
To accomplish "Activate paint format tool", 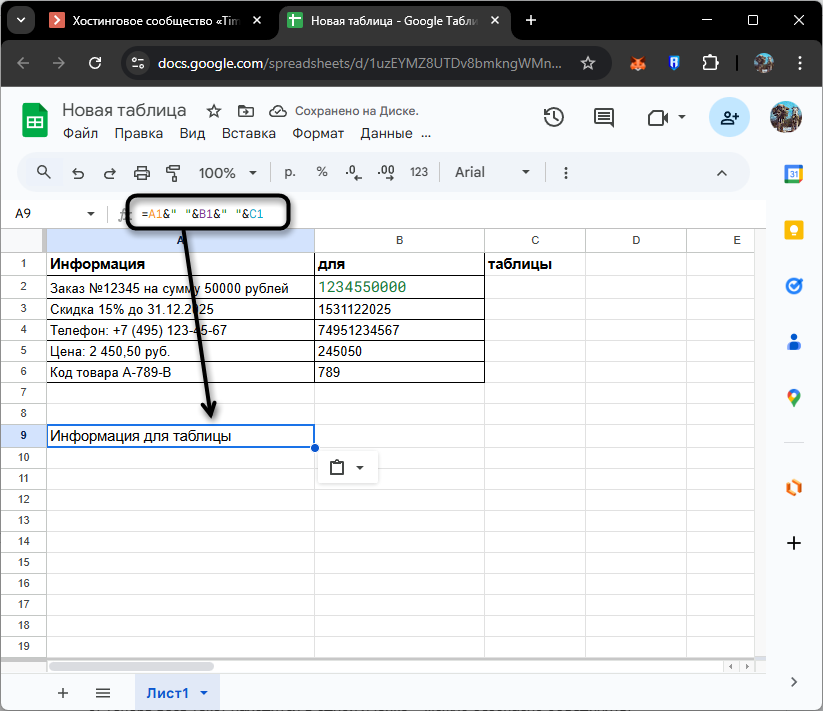I will pyautogui.click(x=173, y=173).
